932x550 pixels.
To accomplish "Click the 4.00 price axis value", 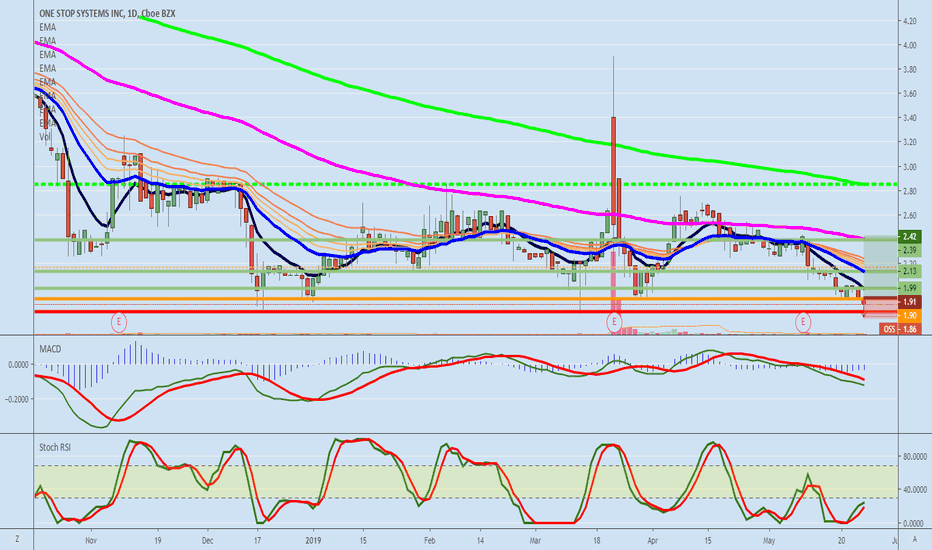I will (909, 45).
